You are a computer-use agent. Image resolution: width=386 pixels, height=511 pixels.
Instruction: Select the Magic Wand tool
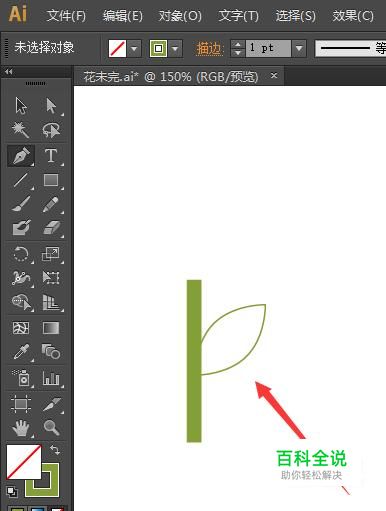coord(21,130)
